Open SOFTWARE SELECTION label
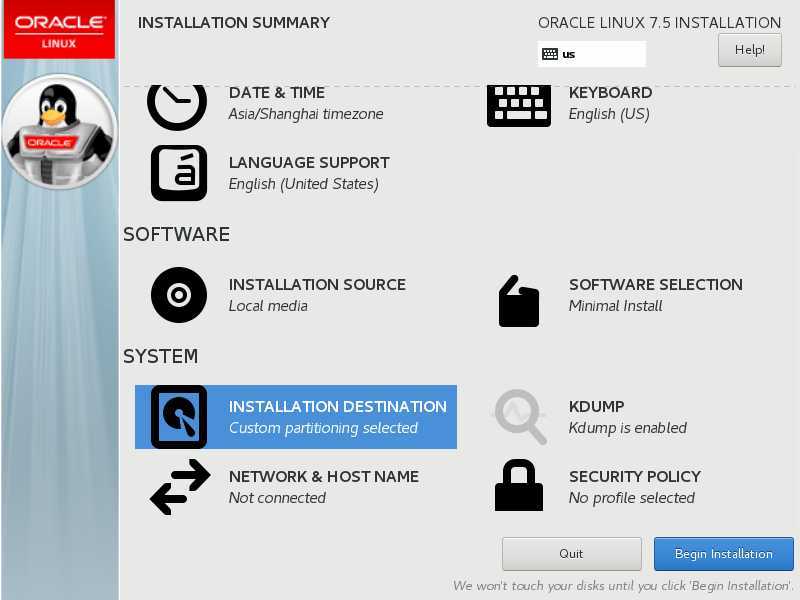Viewport: 800px width, 600px height. click(x=656, y=285)
